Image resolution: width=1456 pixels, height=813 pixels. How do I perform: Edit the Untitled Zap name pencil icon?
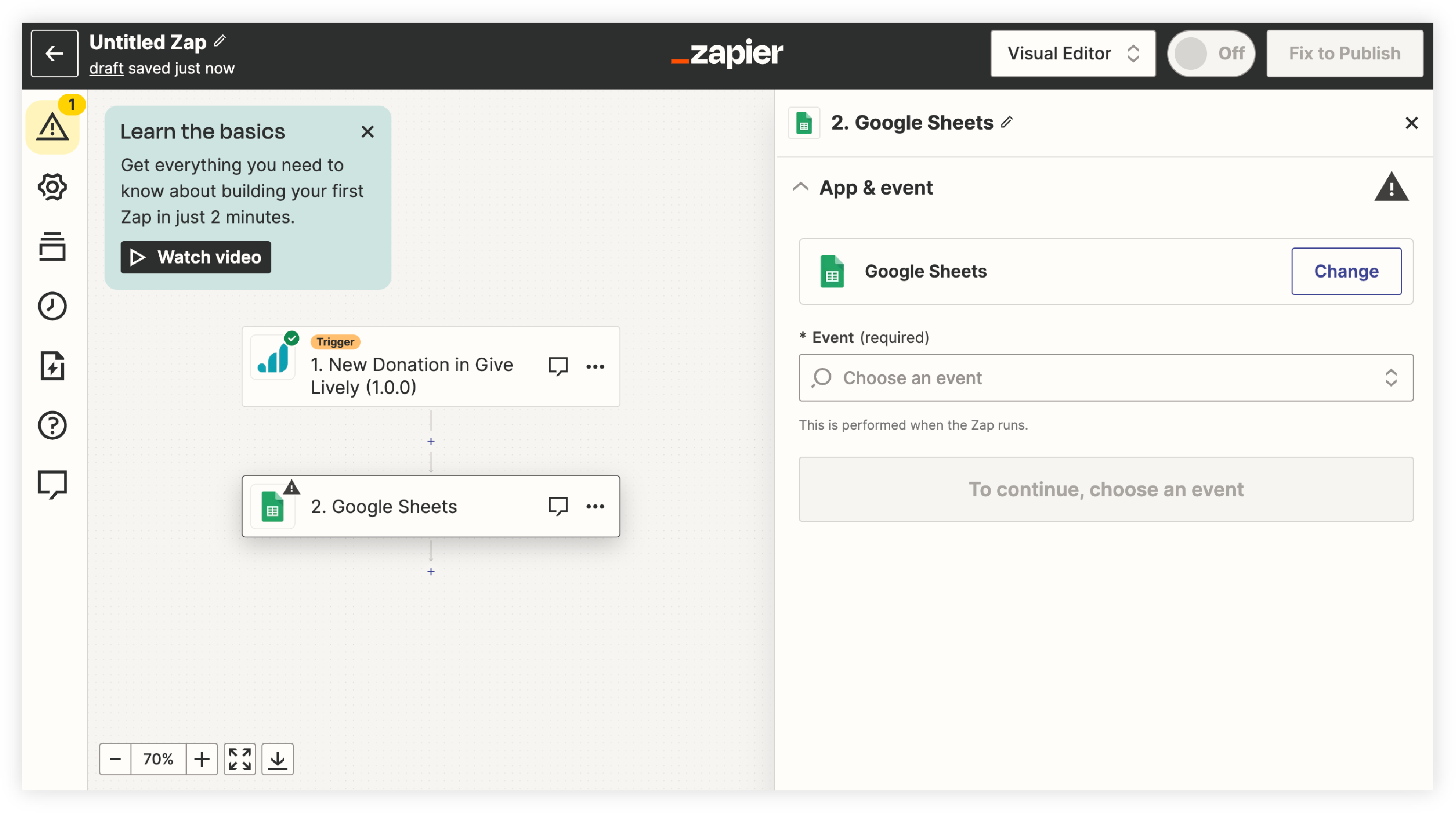coord(220,41)
